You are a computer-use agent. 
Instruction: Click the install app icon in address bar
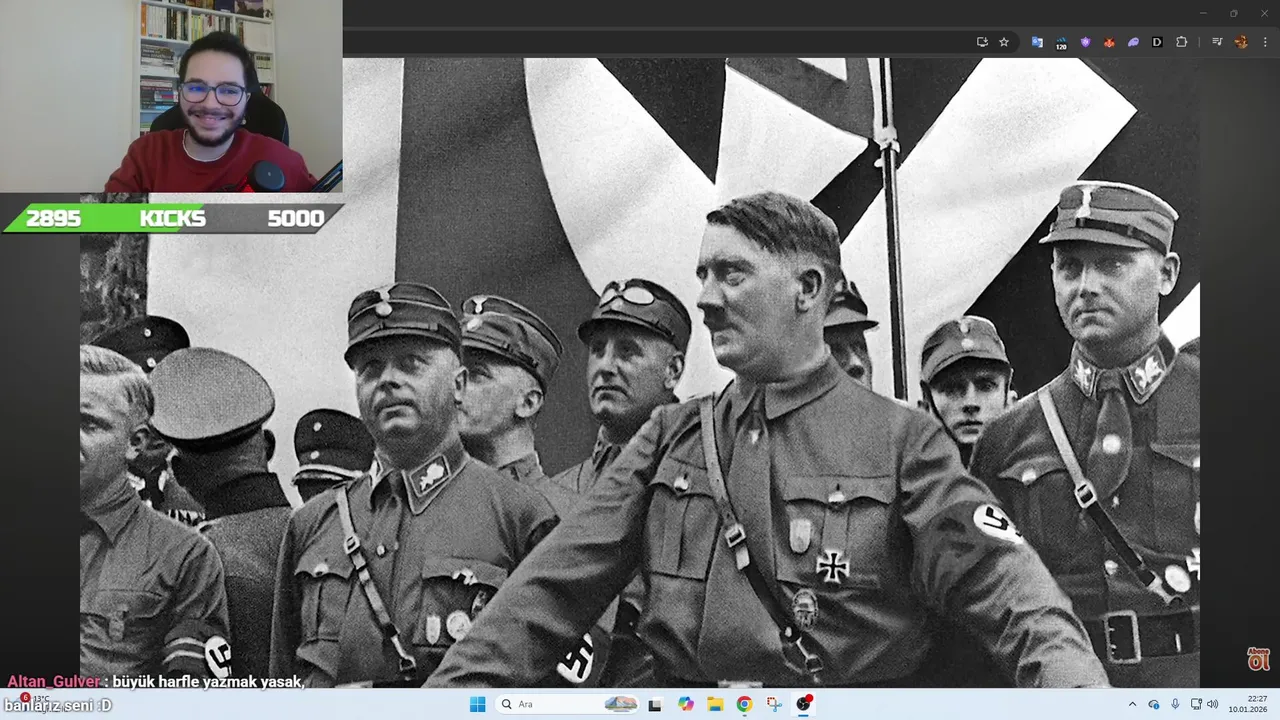[982, 42]
